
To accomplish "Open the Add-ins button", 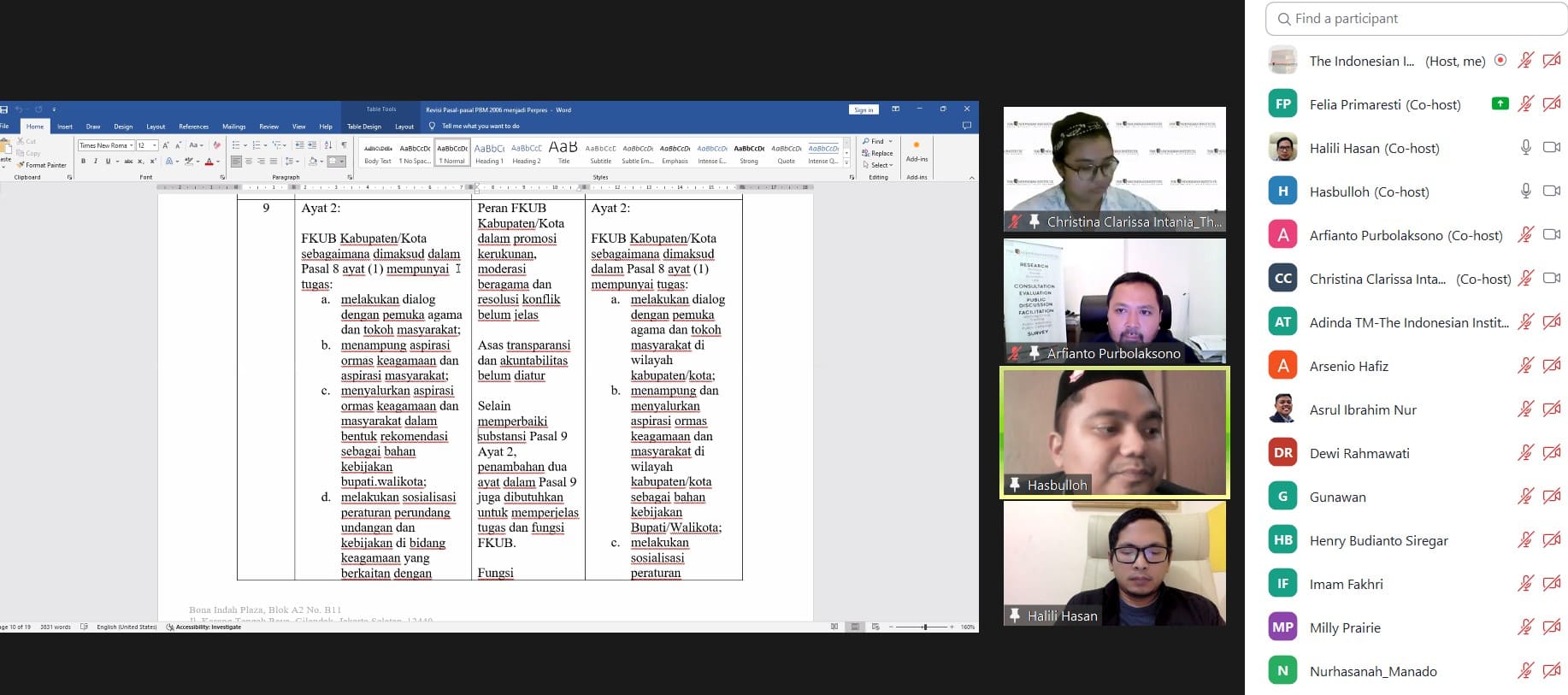I will [917, 152].
